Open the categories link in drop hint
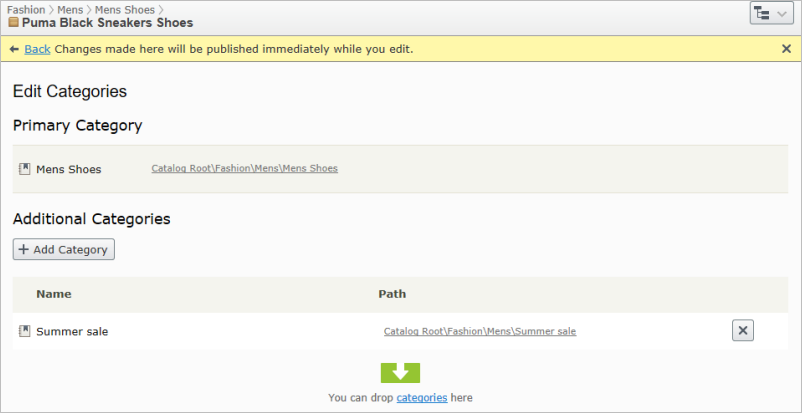 tap(421, 398)
